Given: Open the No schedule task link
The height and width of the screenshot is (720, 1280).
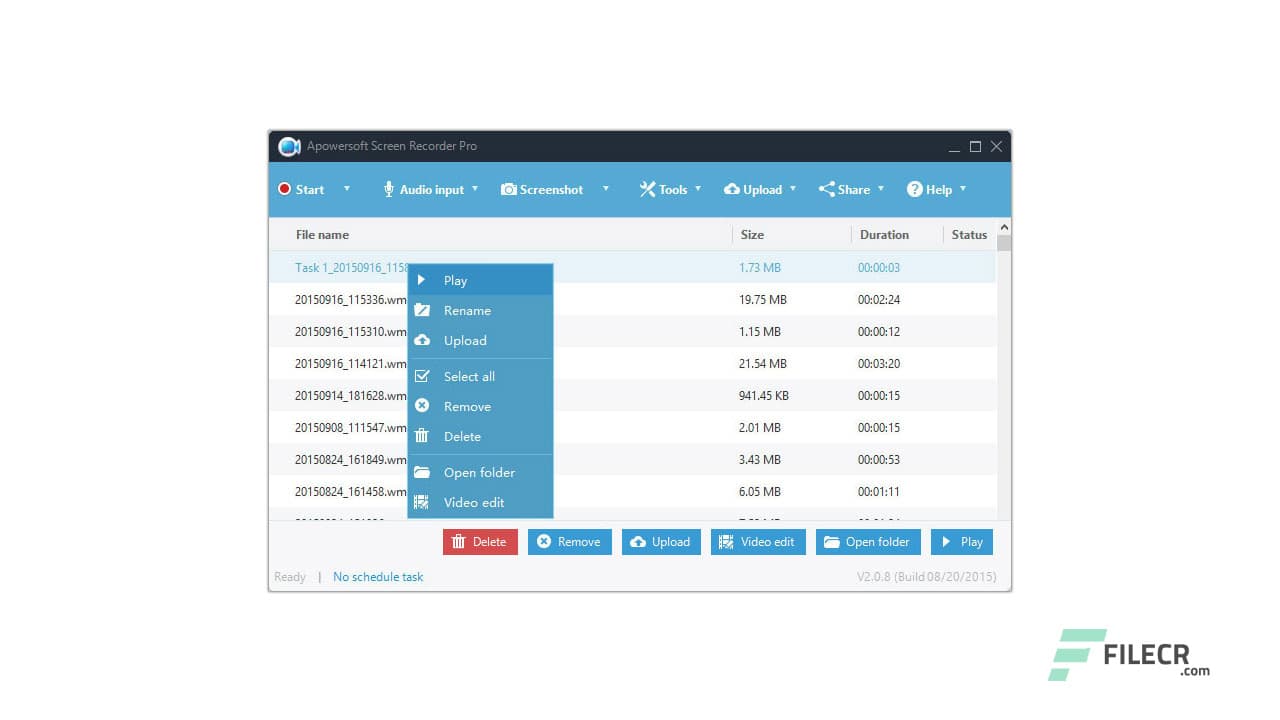Looking at the screenshot, I should 378,576.
